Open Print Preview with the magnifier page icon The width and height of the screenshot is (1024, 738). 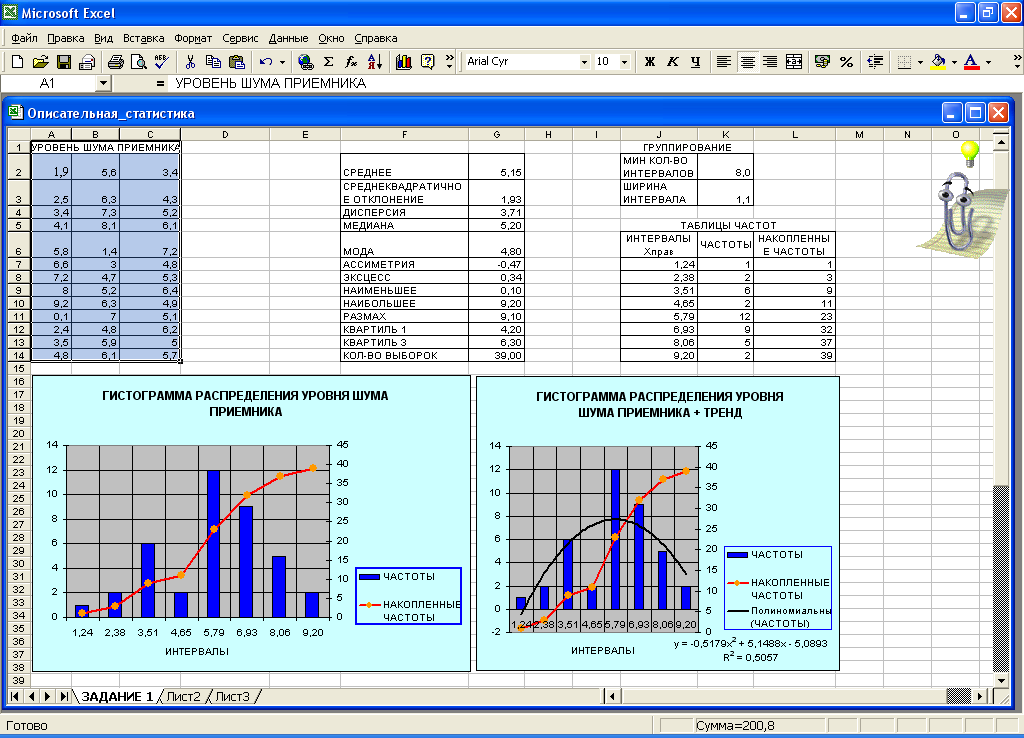138,61
